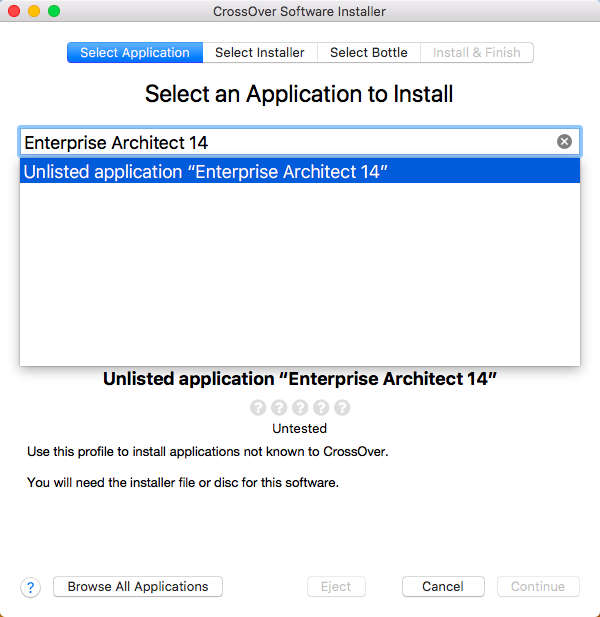The image size is (600, 617).
Task: Click the last rating question-mark circle
Action: (x=342, y=408)
